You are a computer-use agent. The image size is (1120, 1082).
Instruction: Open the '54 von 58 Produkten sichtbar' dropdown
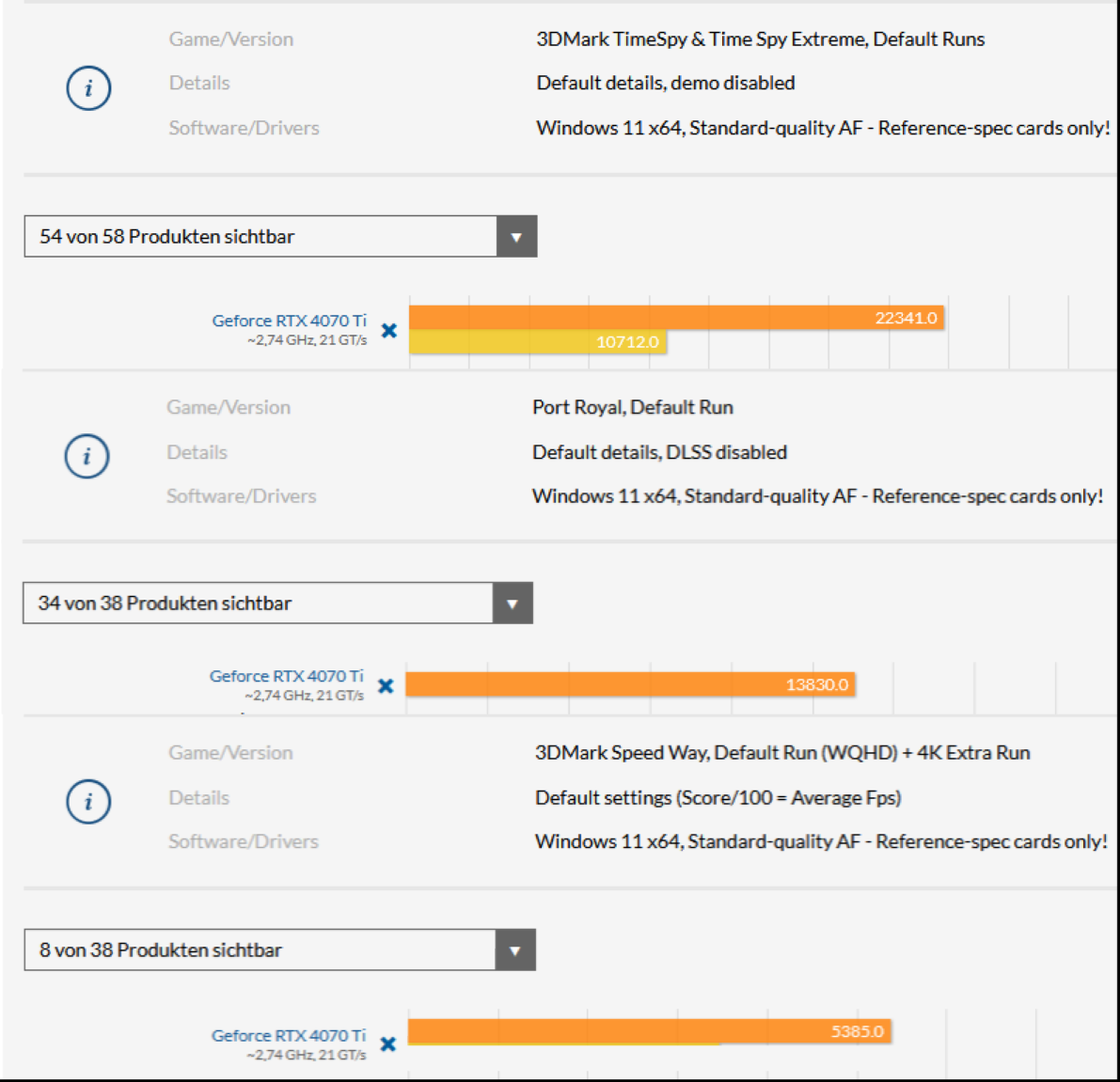pos(281,236)
